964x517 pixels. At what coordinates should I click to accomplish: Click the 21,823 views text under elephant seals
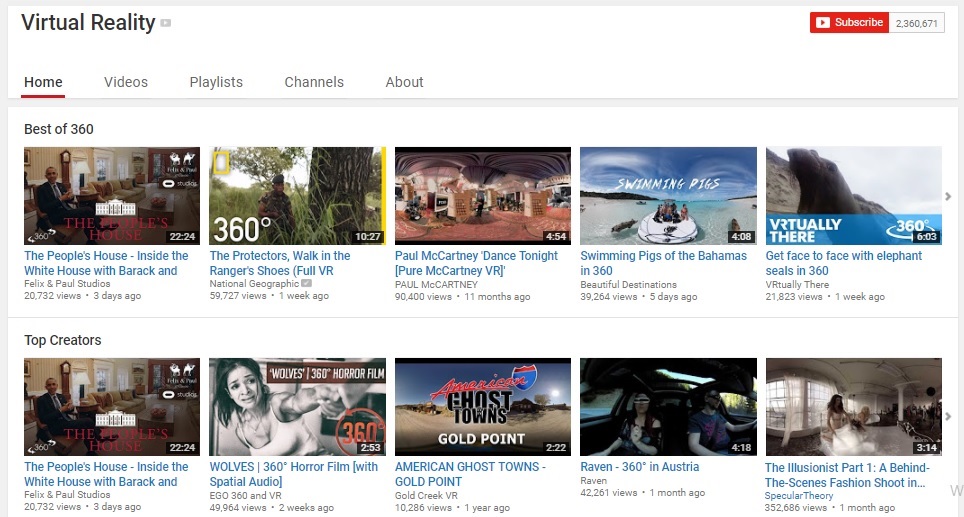pyautogui.click(x=794, y=296)
